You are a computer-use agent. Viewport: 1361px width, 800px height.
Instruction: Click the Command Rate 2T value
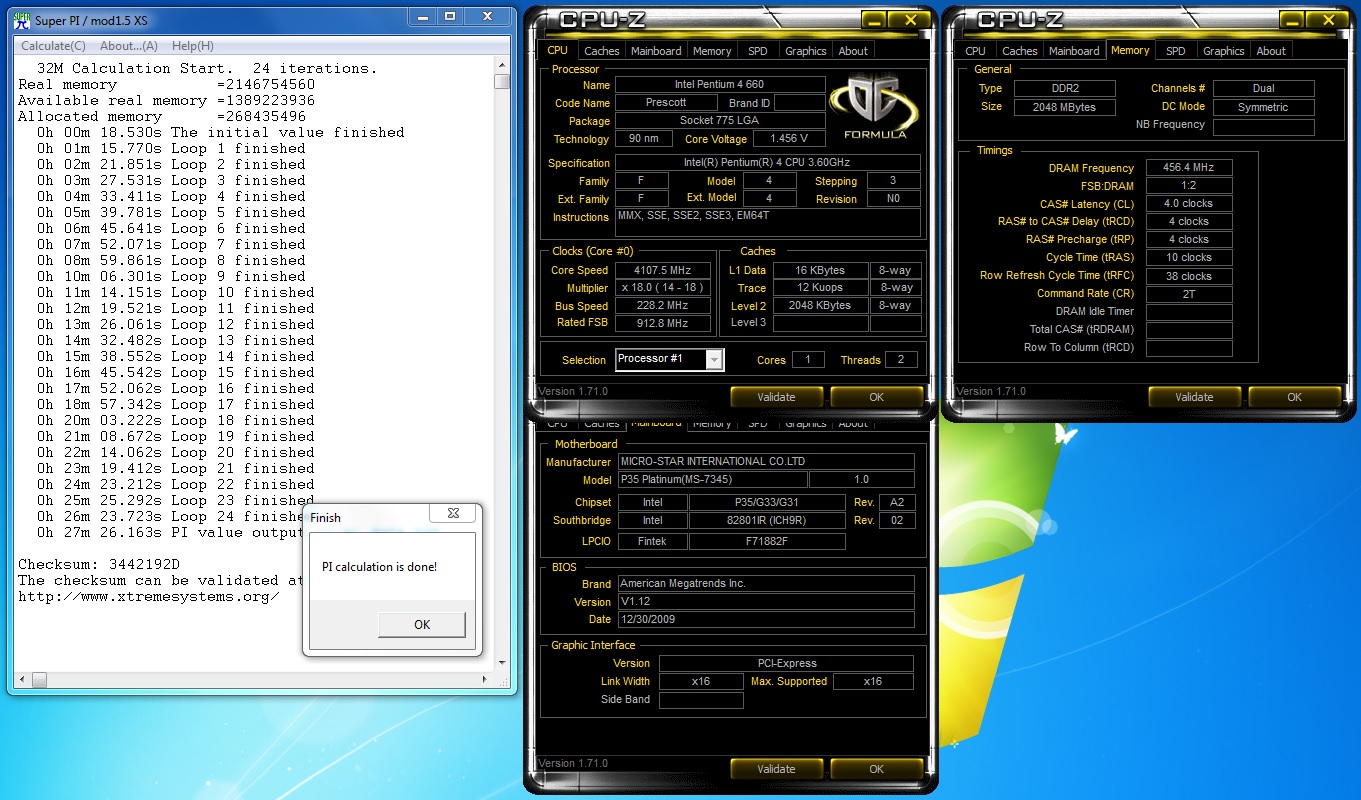(x=1189, y=294)
